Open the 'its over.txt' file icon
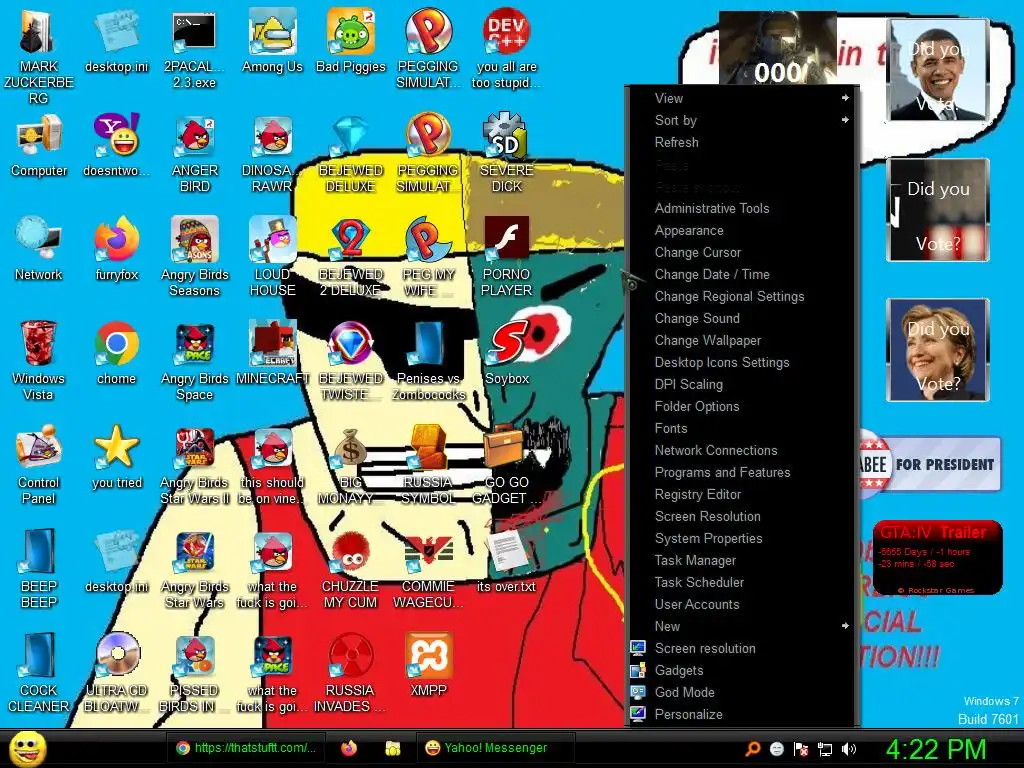Image resolution: width=1024 pixels, height=768 pixels. click(x=506, y=560)
